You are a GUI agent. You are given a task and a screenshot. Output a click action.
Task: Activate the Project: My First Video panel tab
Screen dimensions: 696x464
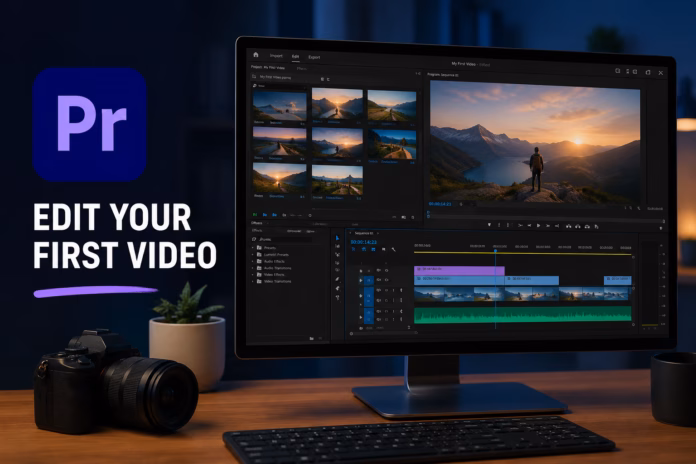268,67
